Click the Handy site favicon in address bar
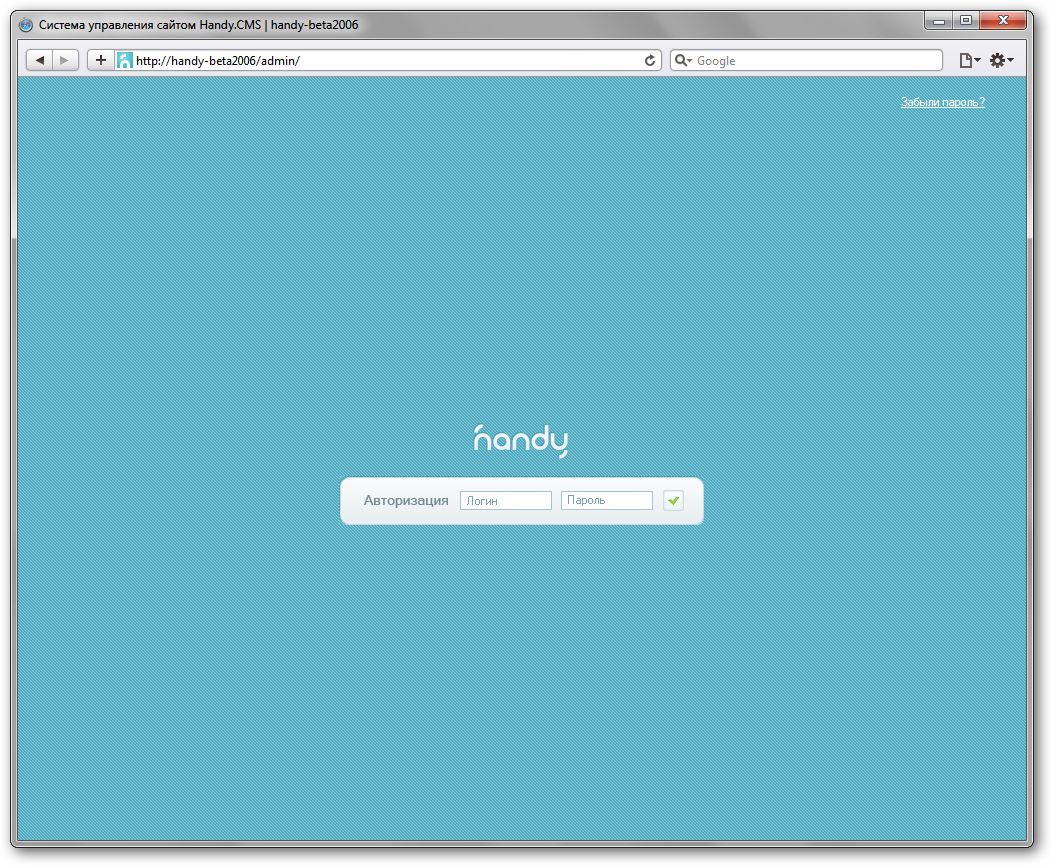Viewport: 1052px width, 866px height. click(x=125, y=61)
